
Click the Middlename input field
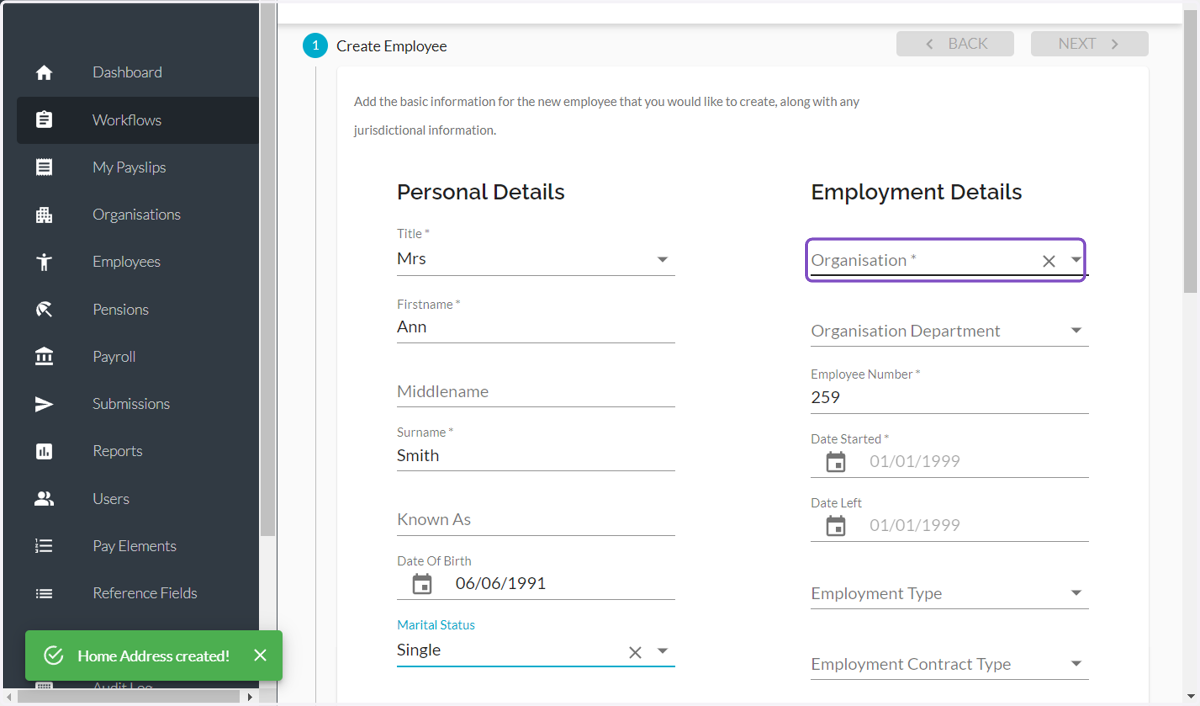click(535, 391)
